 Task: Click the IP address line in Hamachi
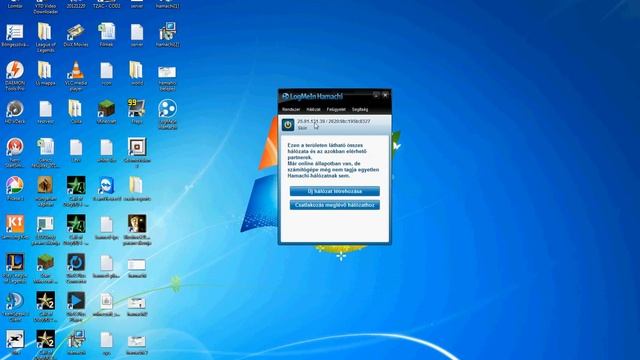click(x=333, y=121)
